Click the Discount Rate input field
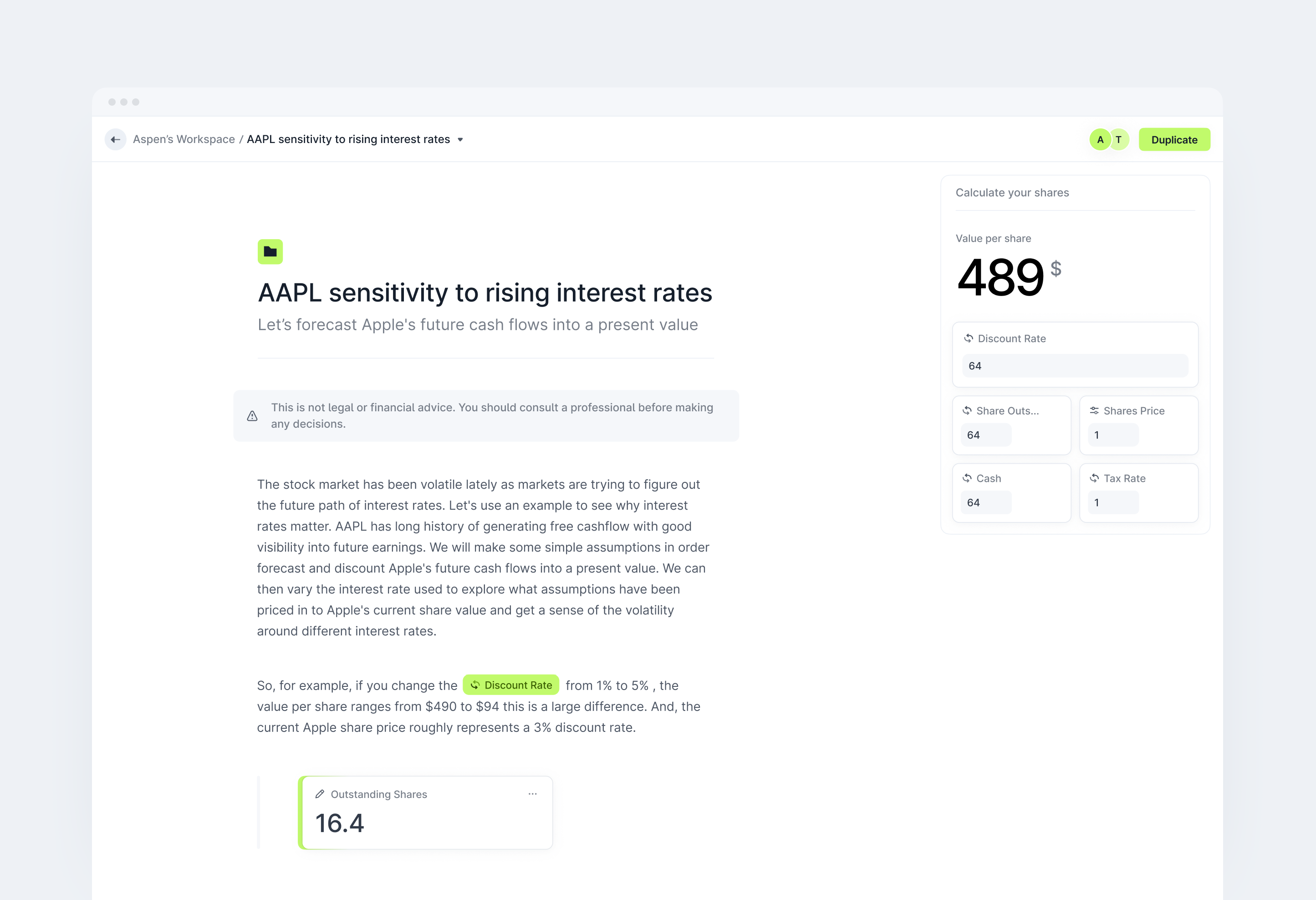1316x900 pixels. click(x=1075, y=366)
